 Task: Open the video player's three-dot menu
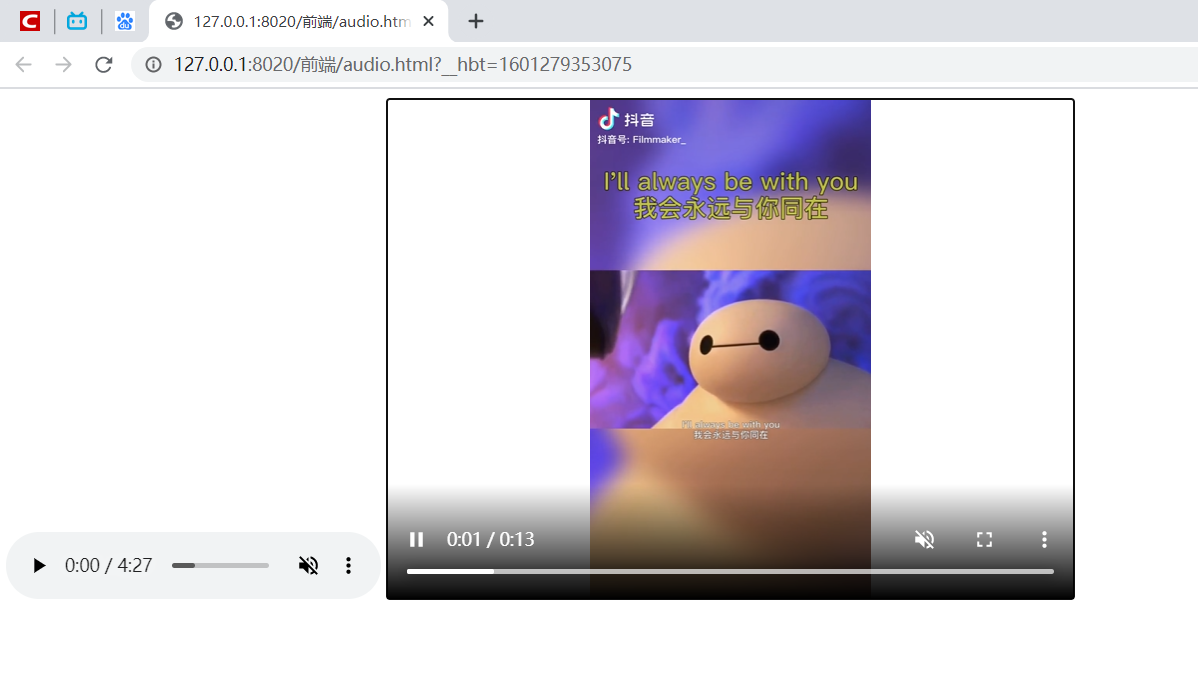(1044, 539)
